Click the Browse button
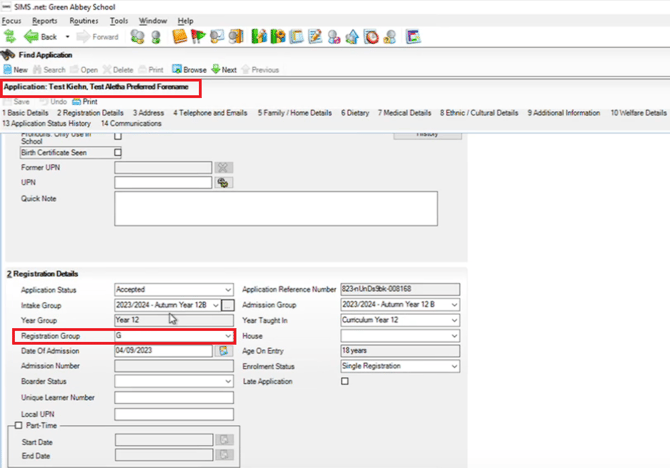The image size is (670, 468). 189,70
